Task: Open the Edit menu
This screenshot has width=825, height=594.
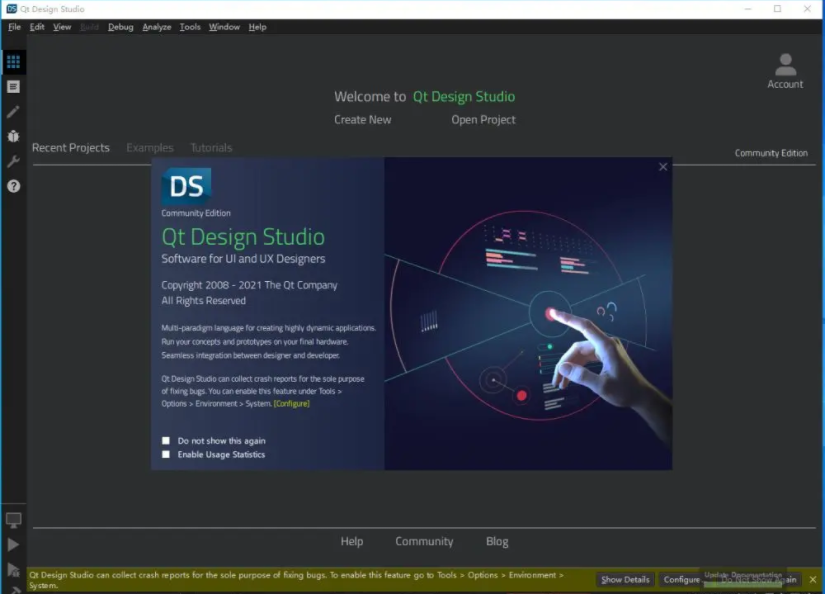Action: click(x=37, y=27)
